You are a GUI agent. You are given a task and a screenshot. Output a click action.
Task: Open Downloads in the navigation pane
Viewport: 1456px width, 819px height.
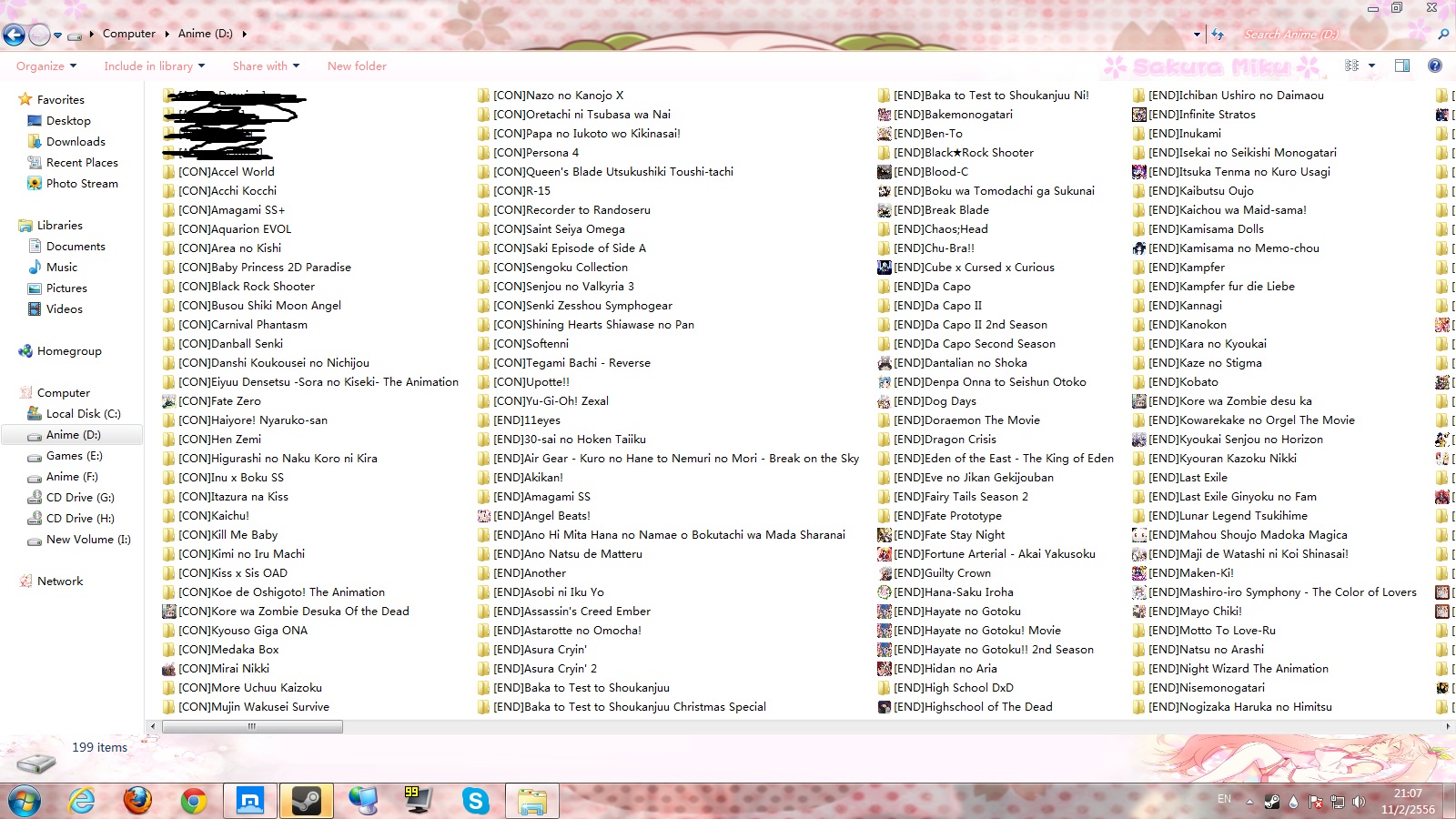pyautogui.click(x=76, y=142)
